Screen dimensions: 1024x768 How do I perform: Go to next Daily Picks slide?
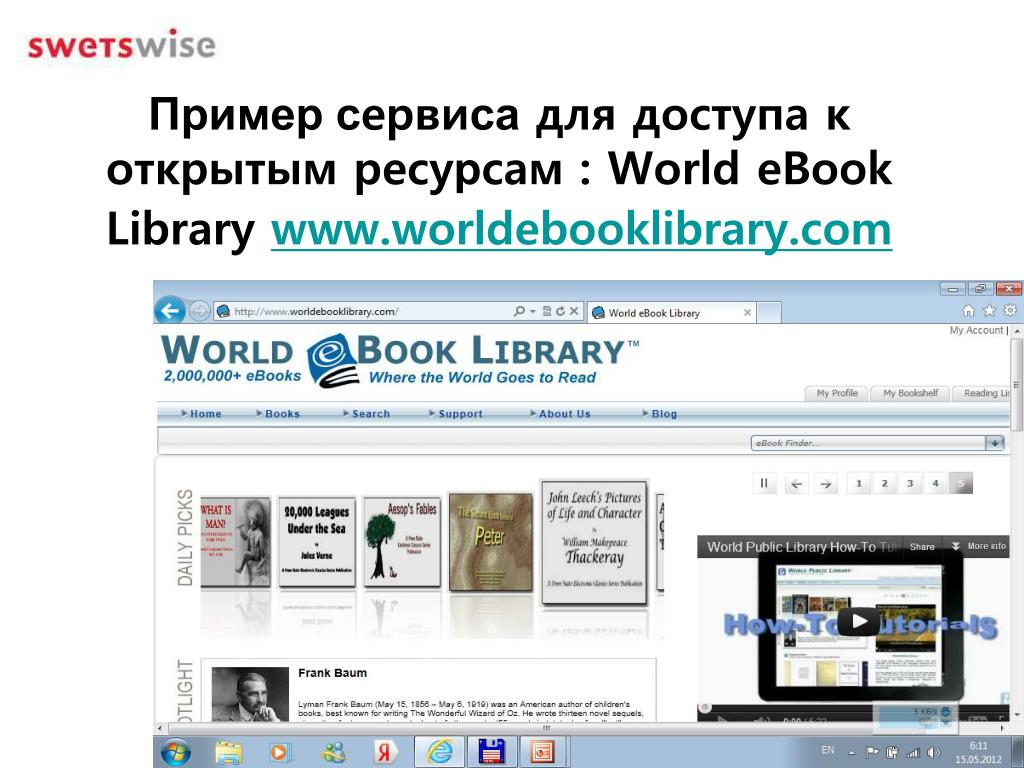pos(826,484)
